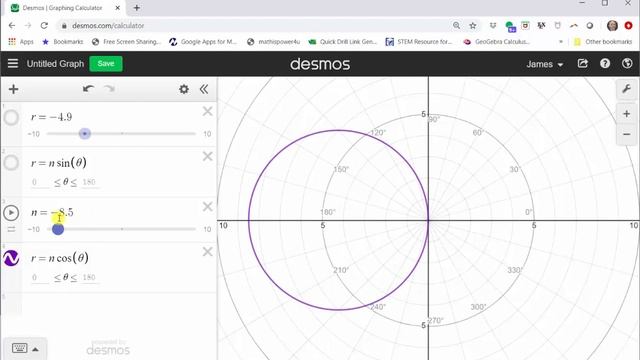Play the n slider animation
Image resolution: width=640 pixels, height=360 pixels.
[x=11, y=213]
